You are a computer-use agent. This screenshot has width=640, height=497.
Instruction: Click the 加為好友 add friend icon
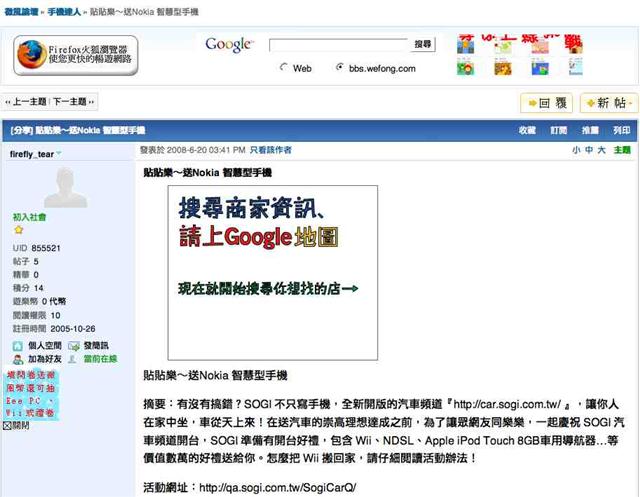(18, 359)
